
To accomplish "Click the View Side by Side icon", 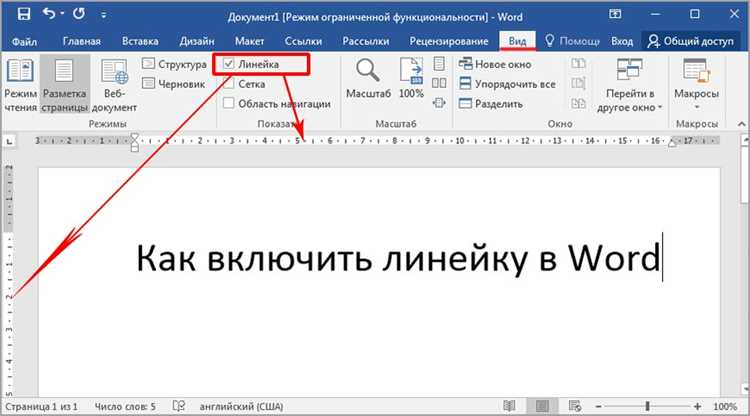I will point(578,64).
